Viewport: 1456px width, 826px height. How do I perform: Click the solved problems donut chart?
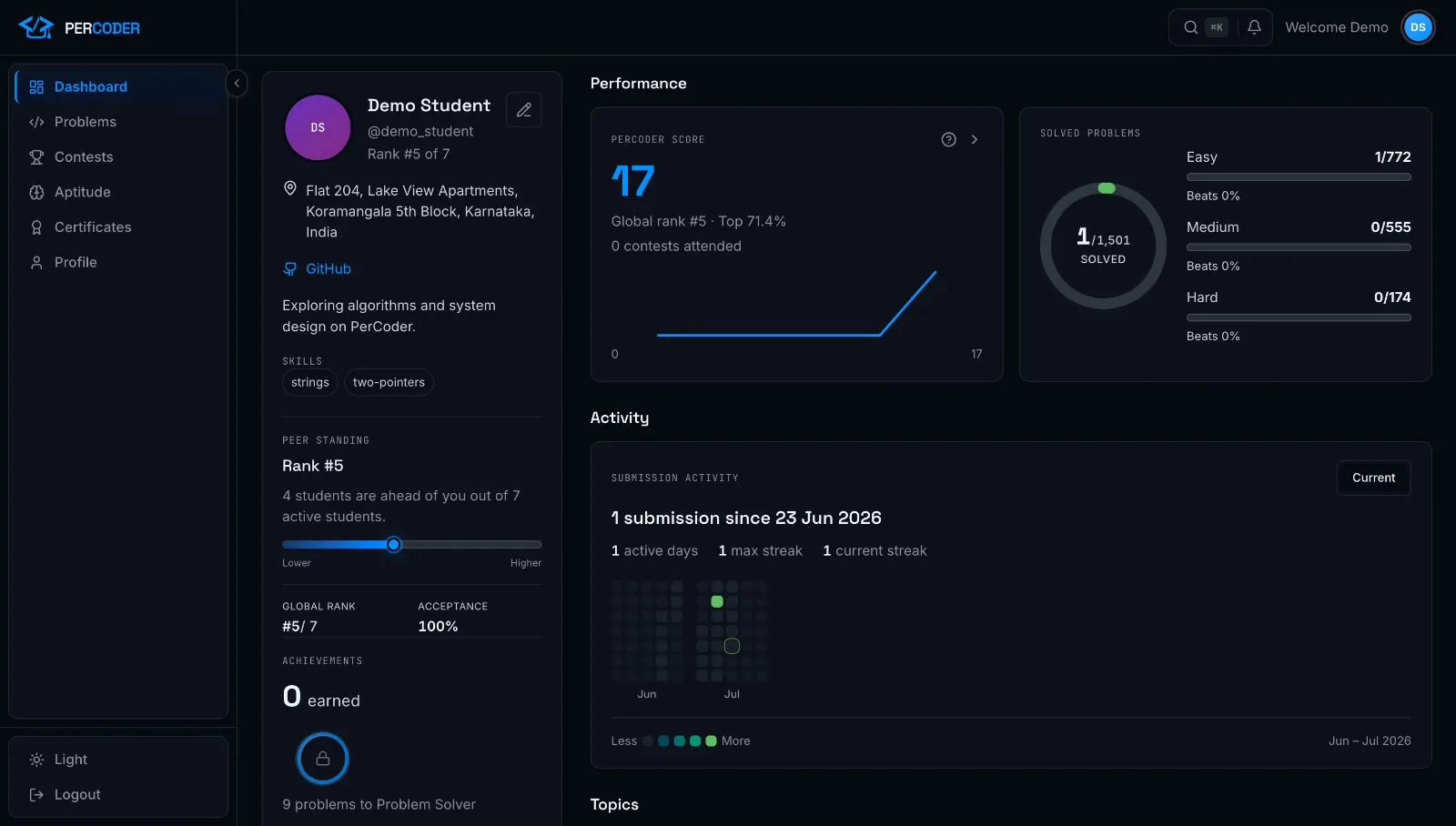[1103, 246]
